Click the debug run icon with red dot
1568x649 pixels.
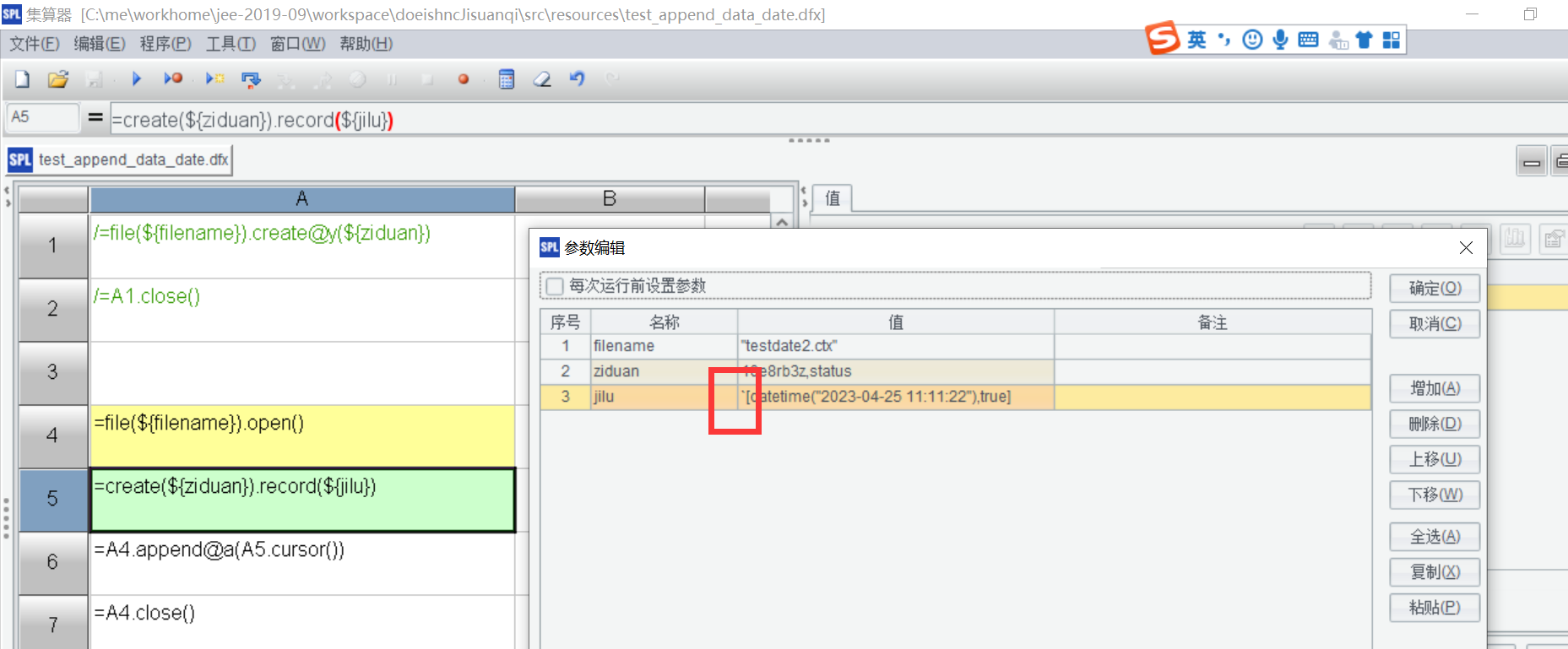pos(173,79)
